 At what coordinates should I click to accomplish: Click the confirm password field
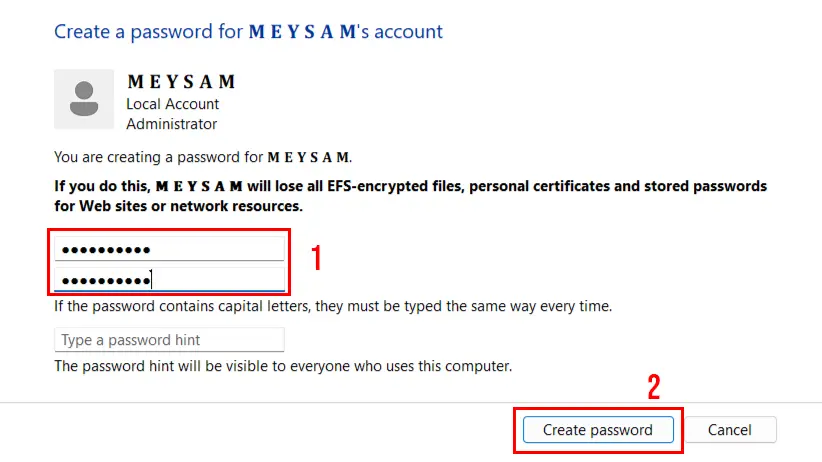coord(169,279)
